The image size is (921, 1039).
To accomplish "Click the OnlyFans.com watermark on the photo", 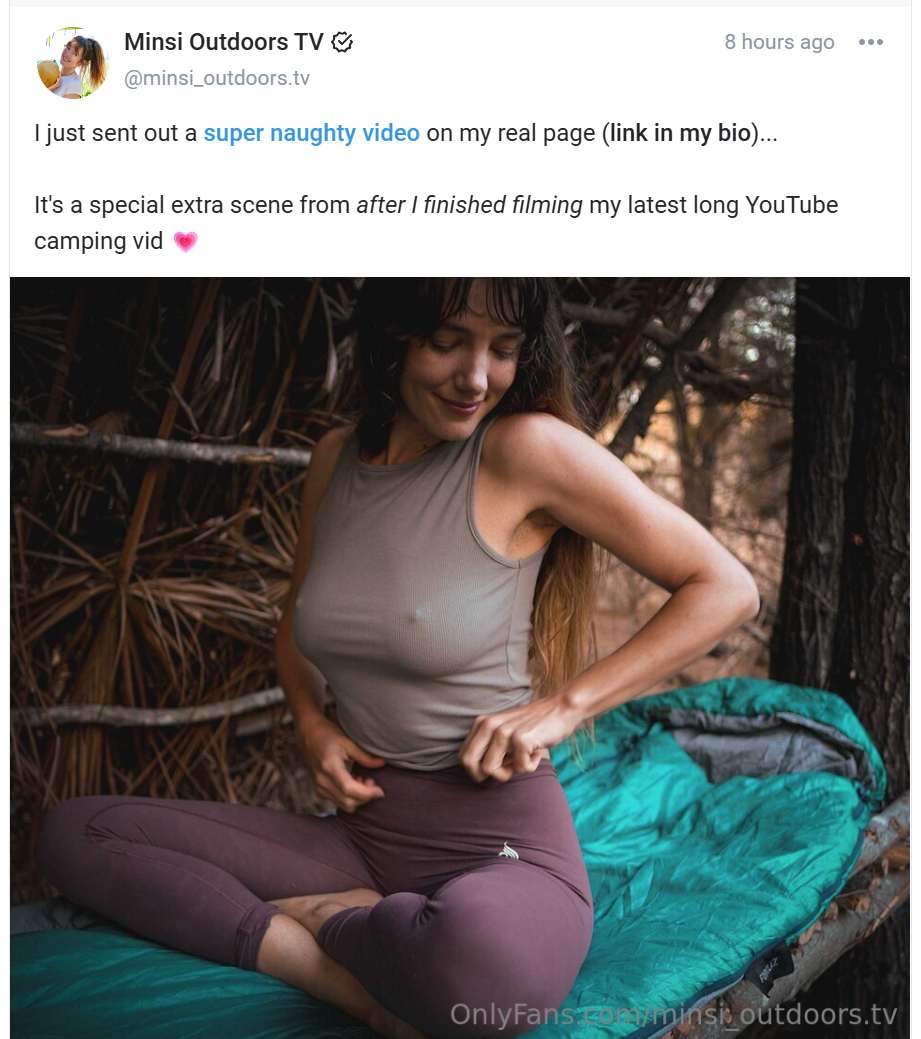I will (673, 1015).
